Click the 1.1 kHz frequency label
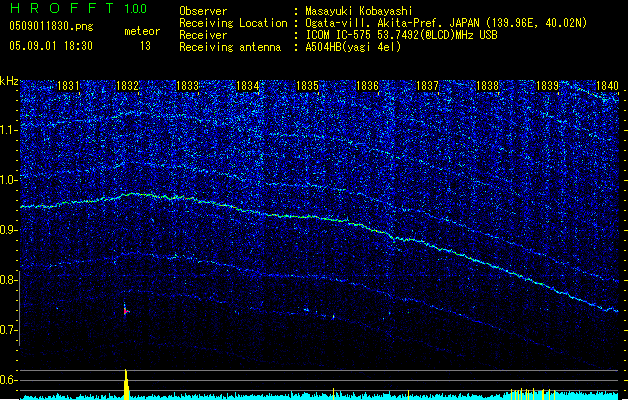The width and height of the screenshot is (629, 400). tap(9, 130)
